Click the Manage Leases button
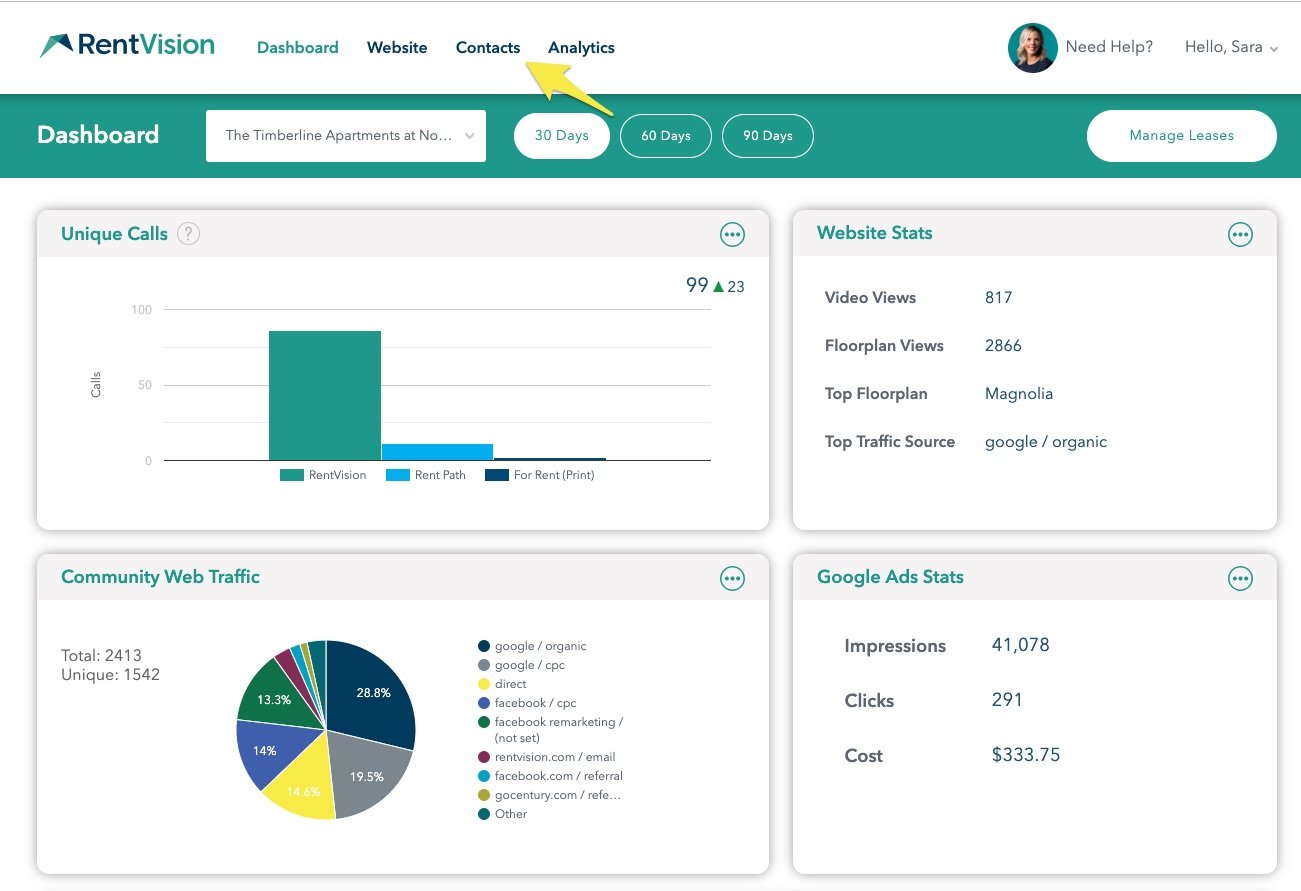 [1181, 136]
